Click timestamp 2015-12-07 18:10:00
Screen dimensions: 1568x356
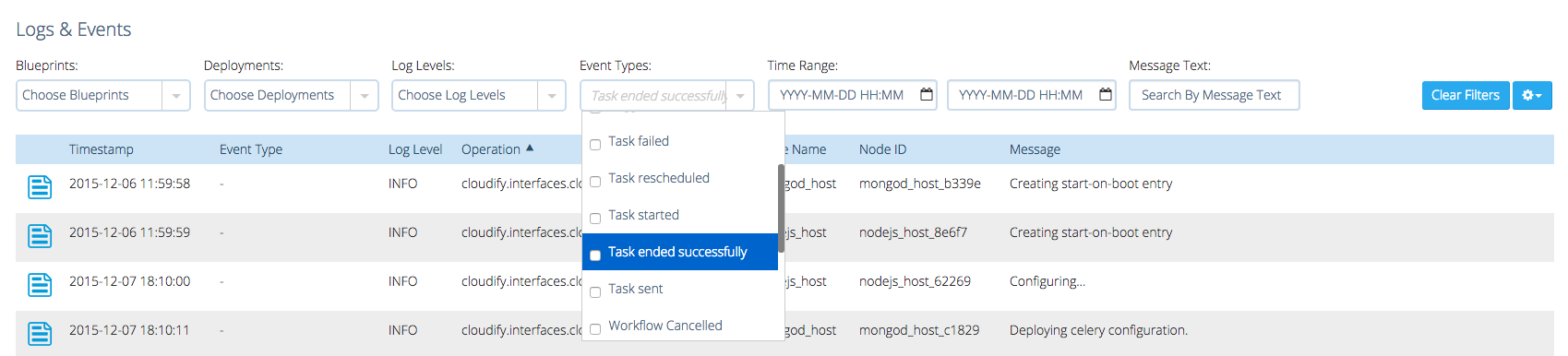129,281
